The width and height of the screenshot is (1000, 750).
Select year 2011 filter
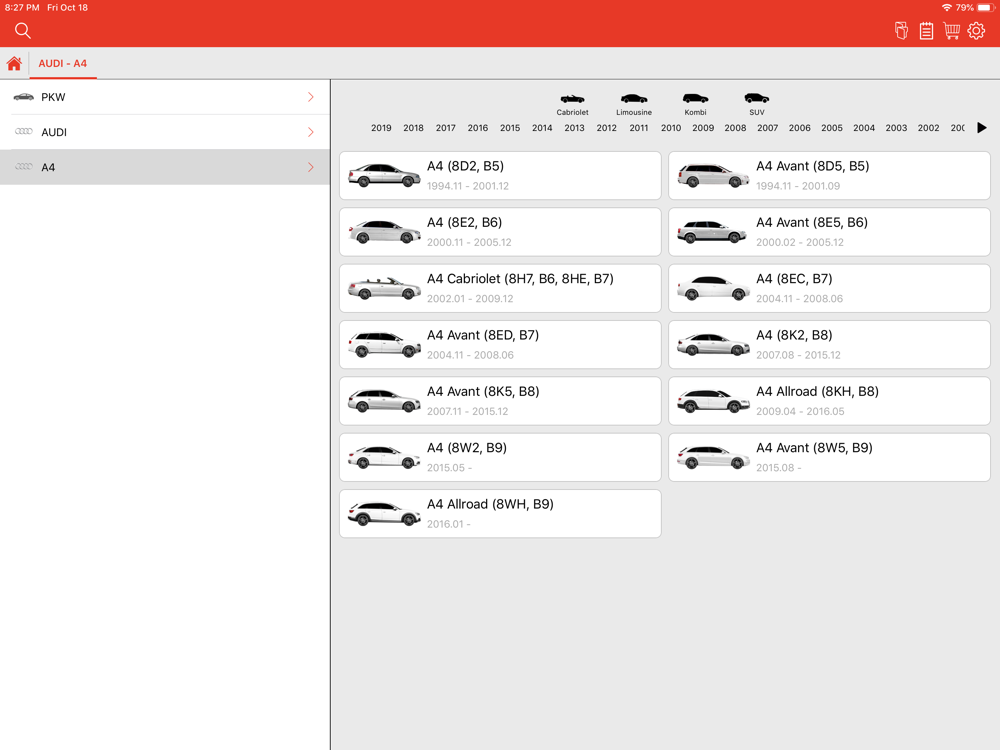(x=639, y=128)
